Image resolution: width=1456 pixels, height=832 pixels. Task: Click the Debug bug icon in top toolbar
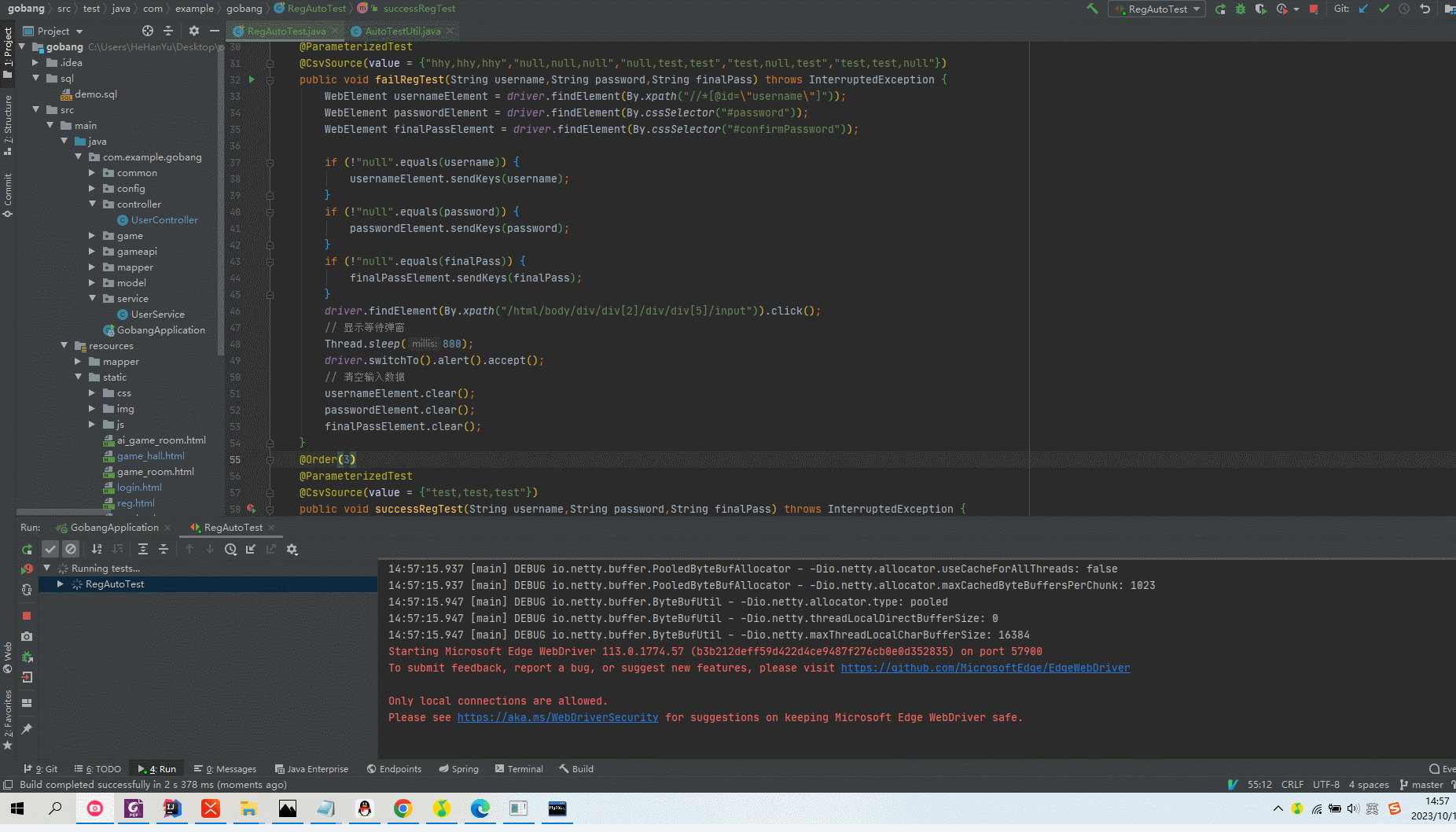pos(1241,9)
